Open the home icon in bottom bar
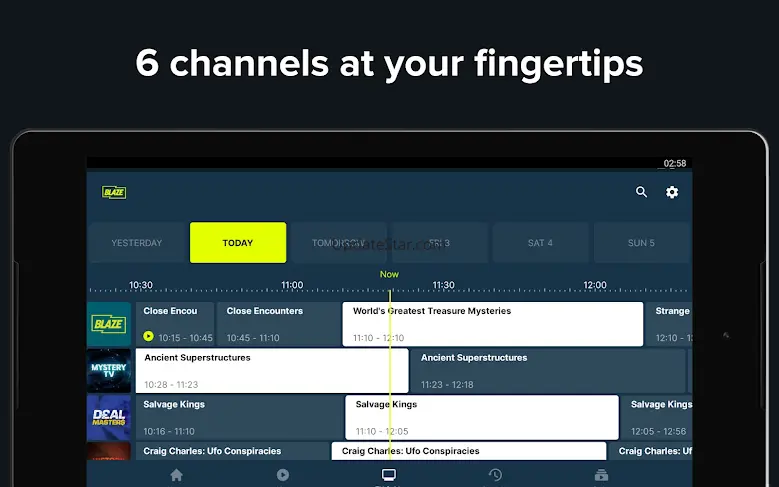The height and width of the screenshot is (487, 779). (176, 475)
